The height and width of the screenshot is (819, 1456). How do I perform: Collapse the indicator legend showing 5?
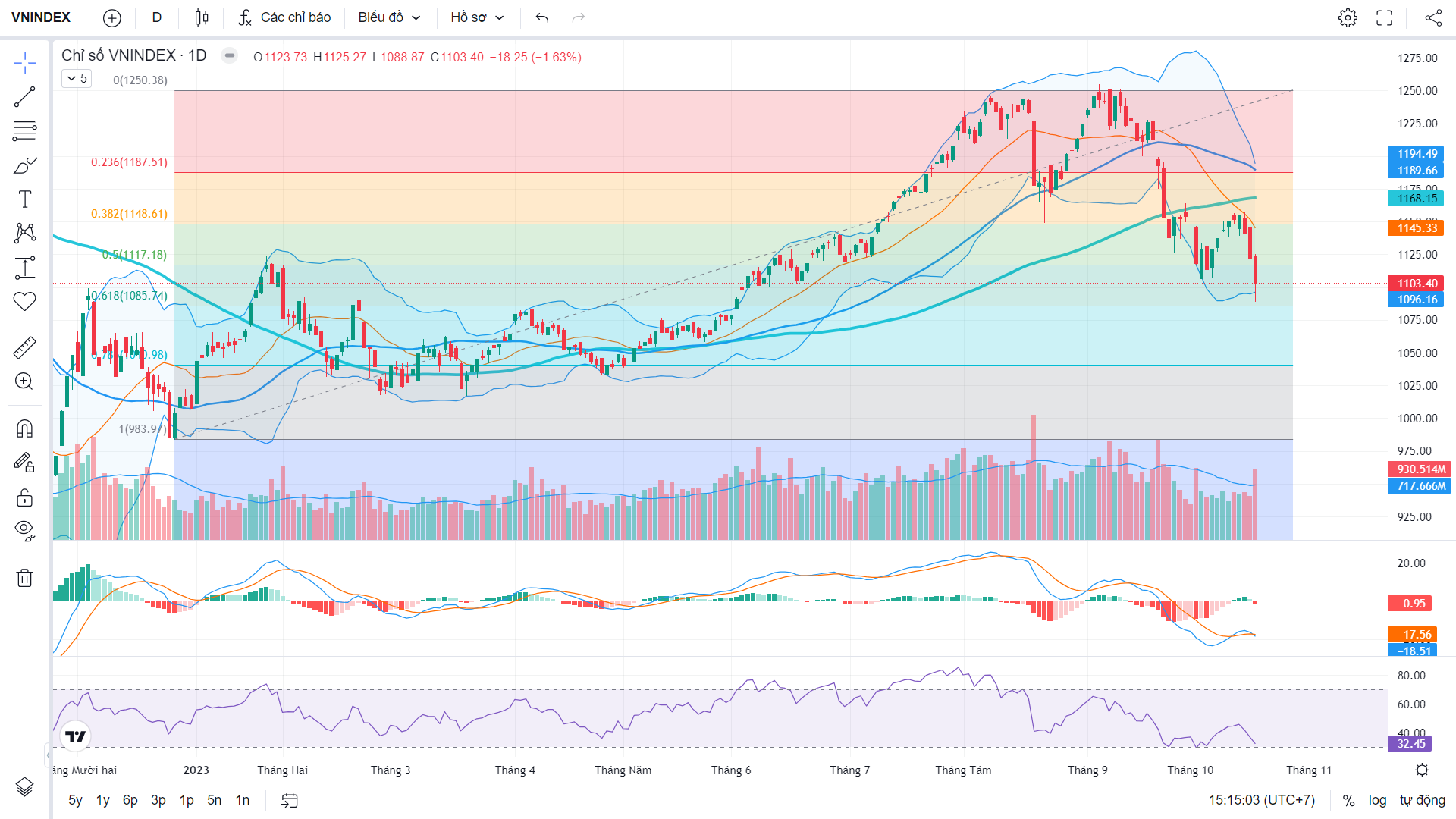tap(77, 79)
